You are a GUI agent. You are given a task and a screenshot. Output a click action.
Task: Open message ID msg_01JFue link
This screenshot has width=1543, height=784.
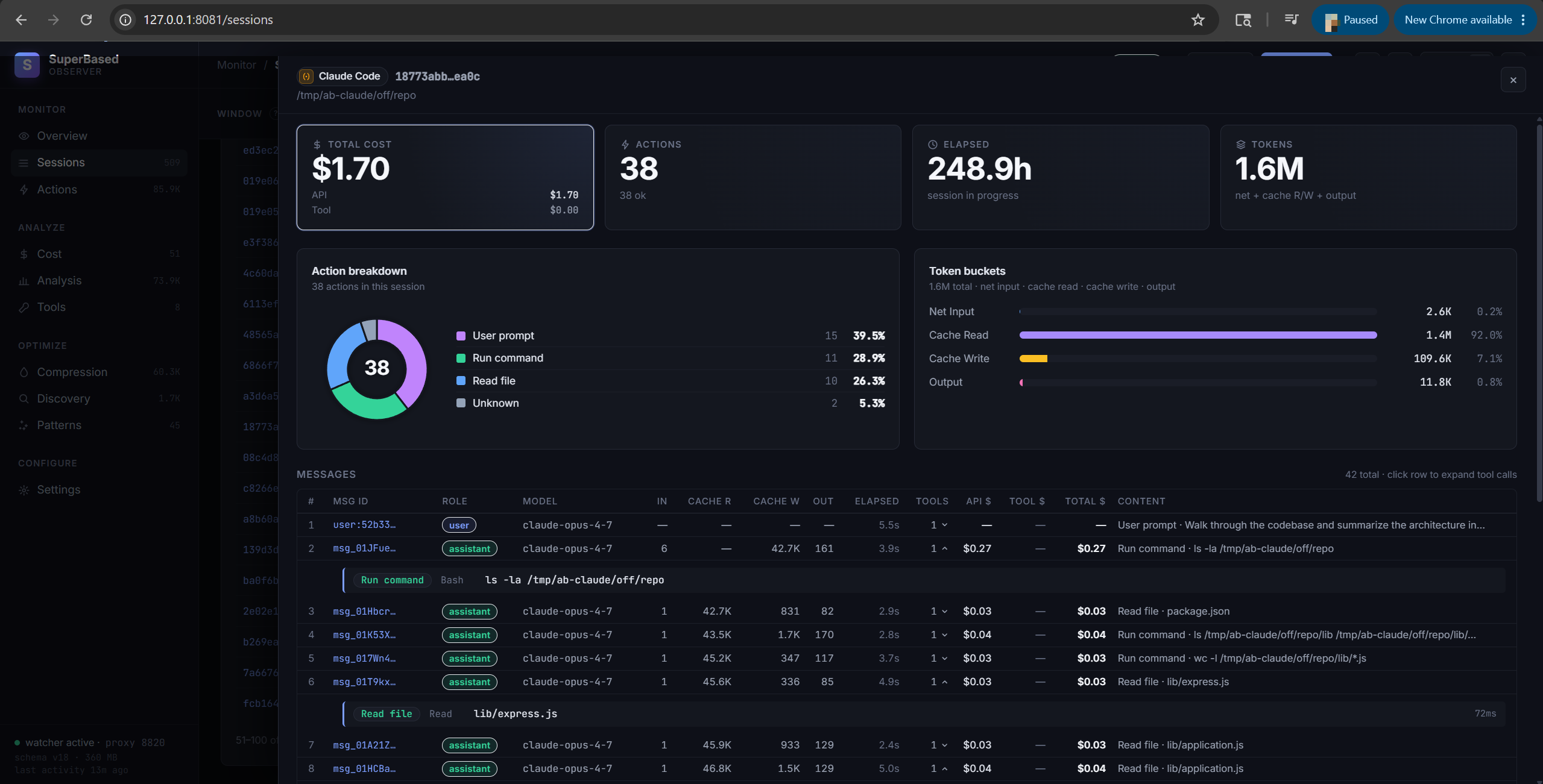(364, 548)
